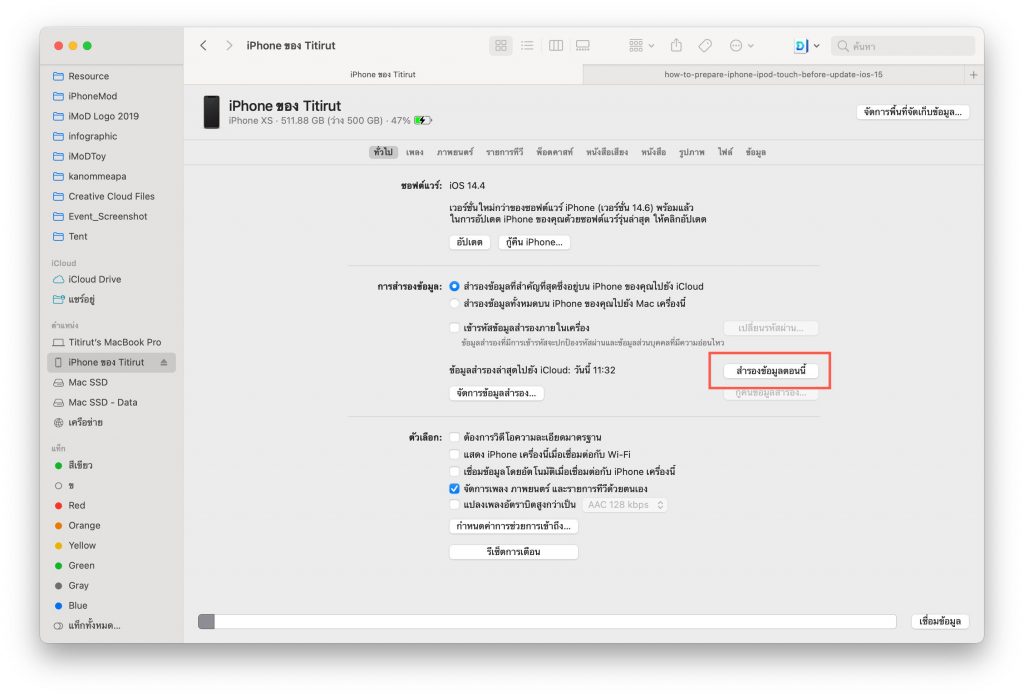Open the AAC 128 kbps bitrate dropdown

(x=625, y=505)
